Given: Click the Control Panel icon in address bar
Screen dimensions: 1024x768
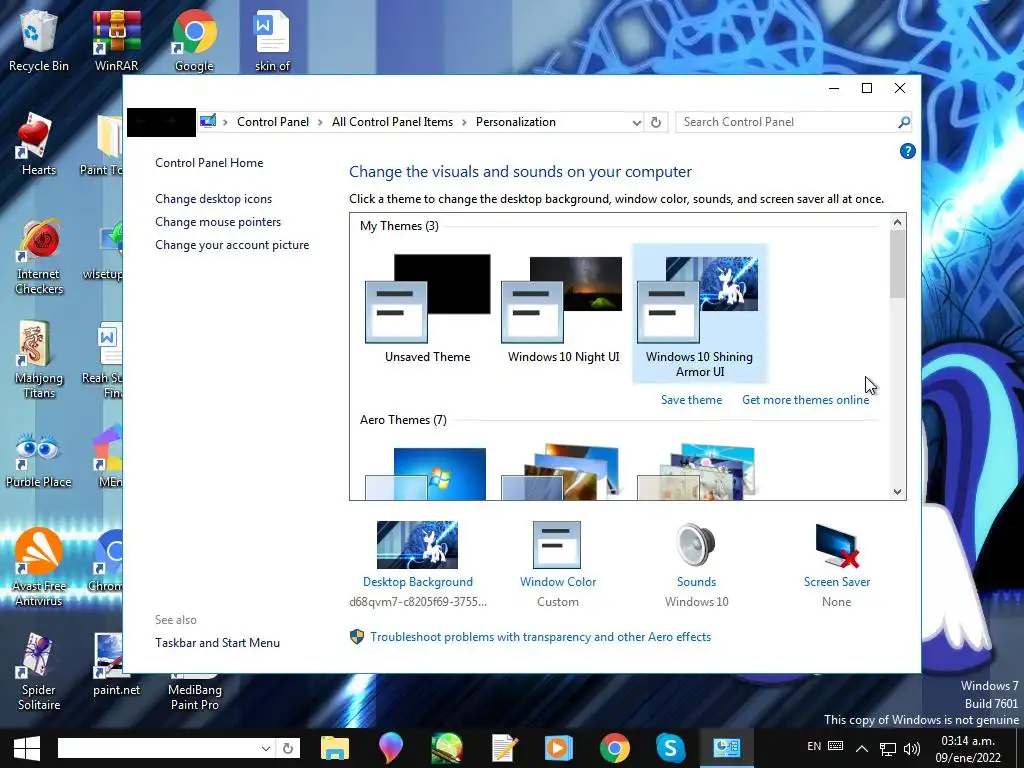Looking at the screenshot, I should point(208,121).
